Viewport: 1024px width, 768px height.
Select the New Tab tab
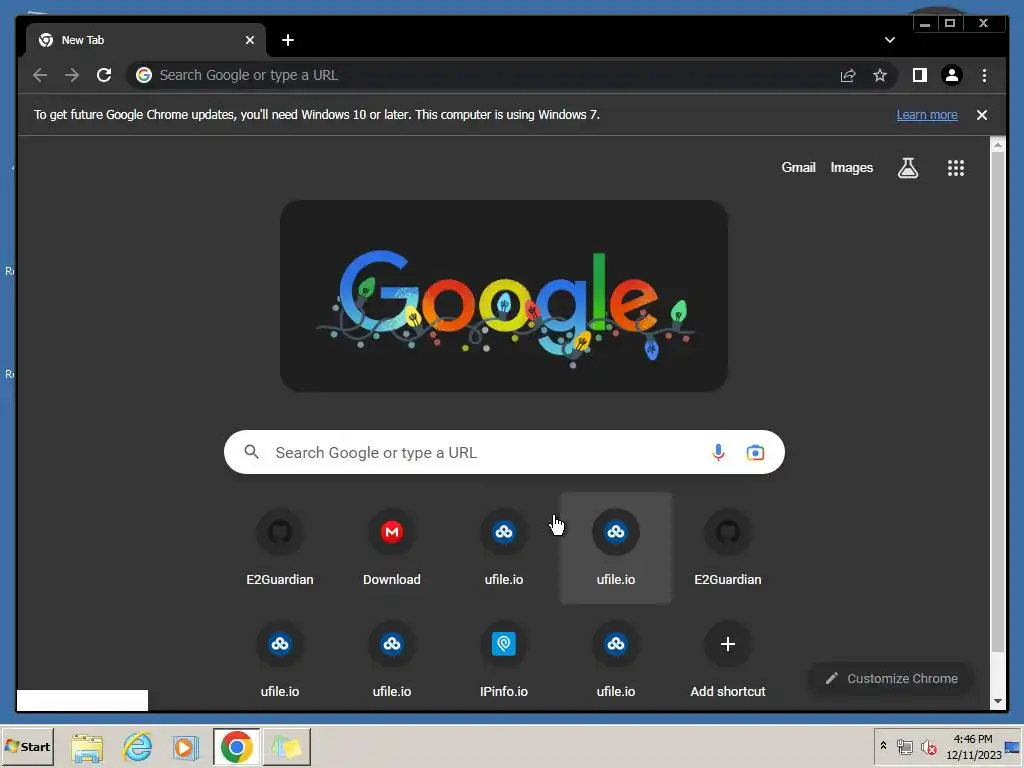(146, 40)
